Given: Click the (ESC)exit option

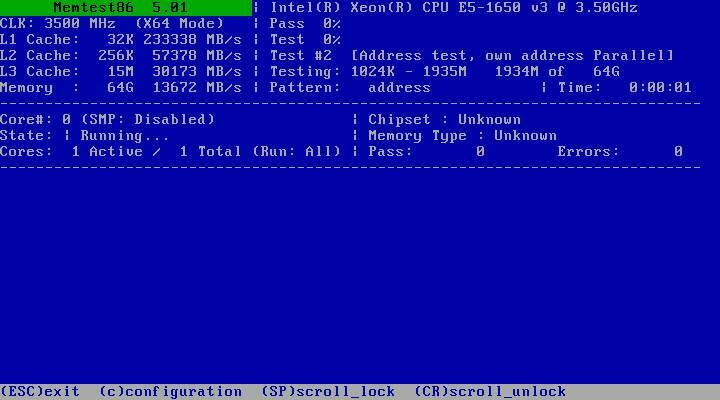Looking at the screenshot, I should (40, 392).
